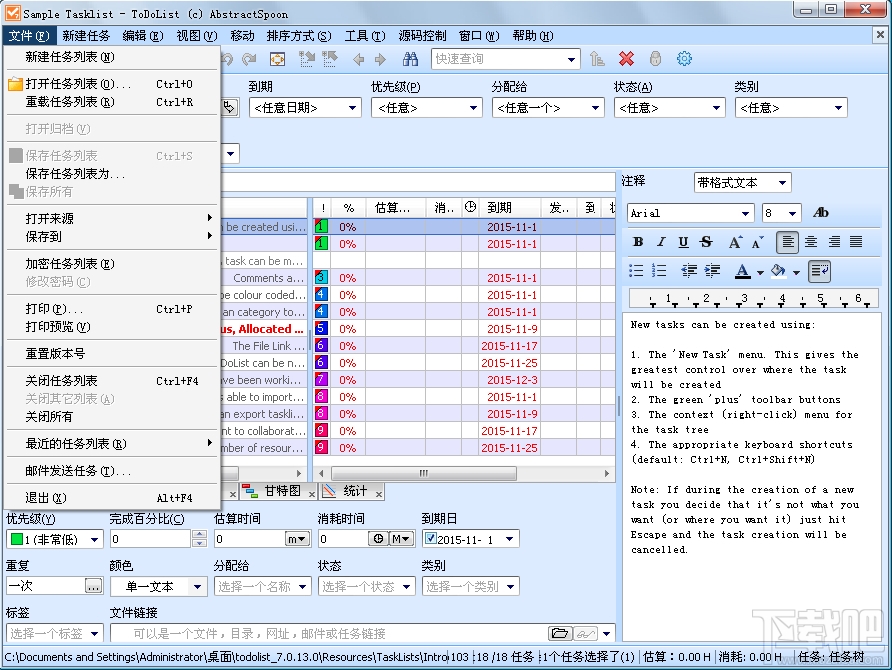
Task: Apply underline formatting to comment text
Action: (x=683, y=242)
